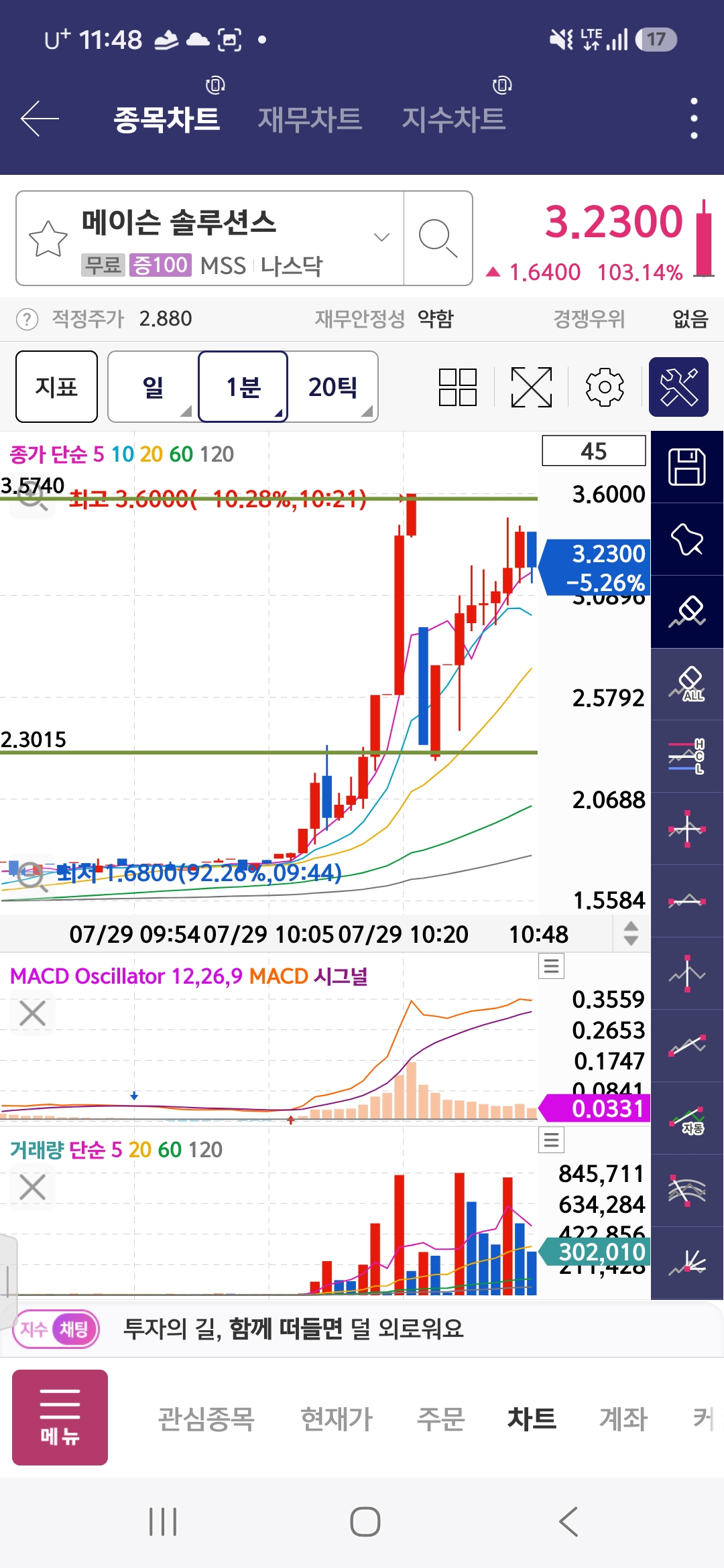
Task: Tap the Android home button
Action: click(x=365, y=1522)
